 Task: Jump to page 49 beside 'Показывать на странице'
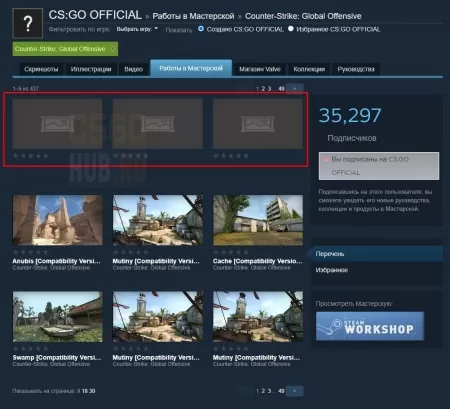pyautogui.click(x=281, y=391)
